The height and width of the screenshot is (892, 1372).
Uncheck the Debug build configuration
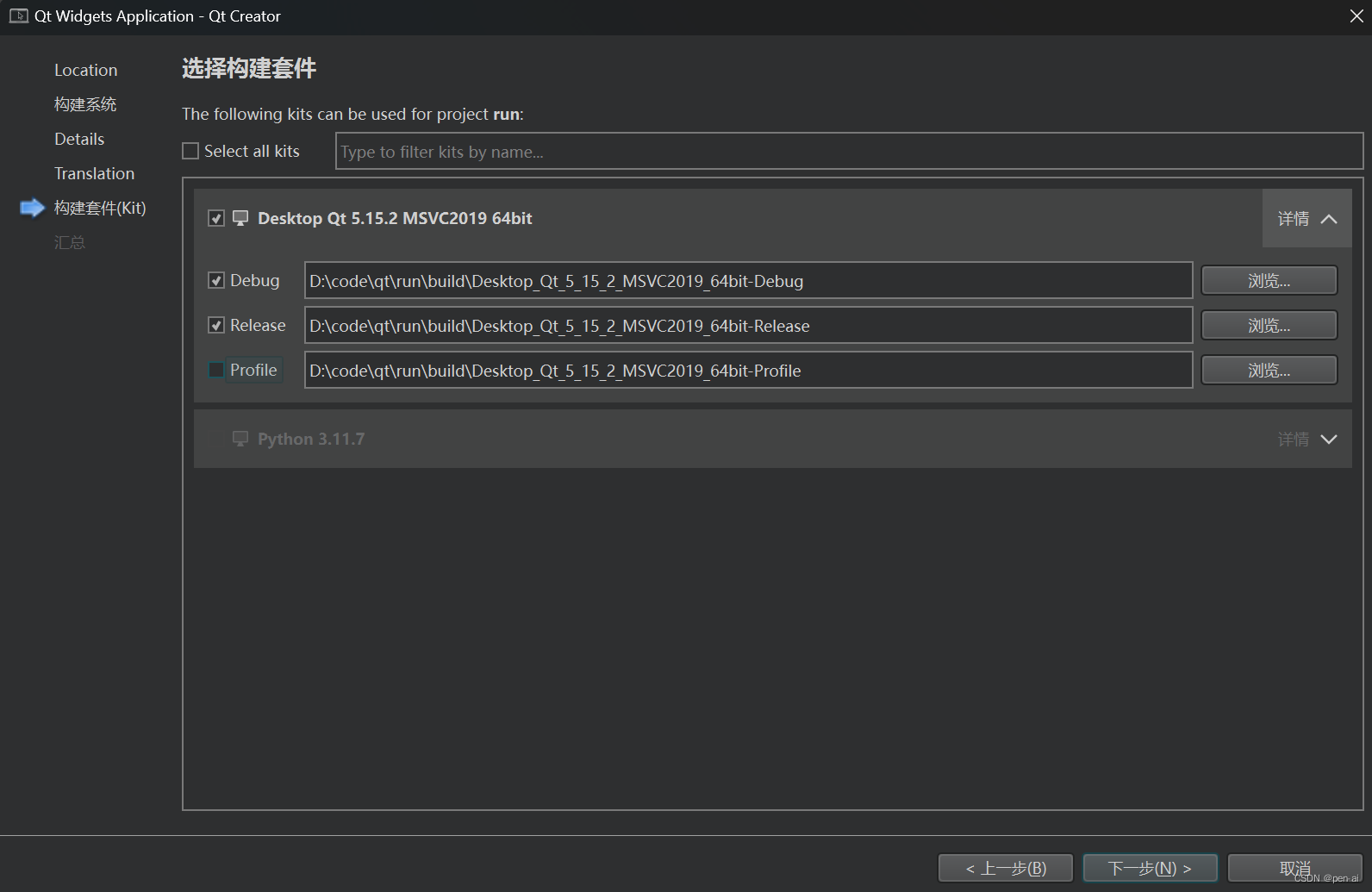click(216, 281)
